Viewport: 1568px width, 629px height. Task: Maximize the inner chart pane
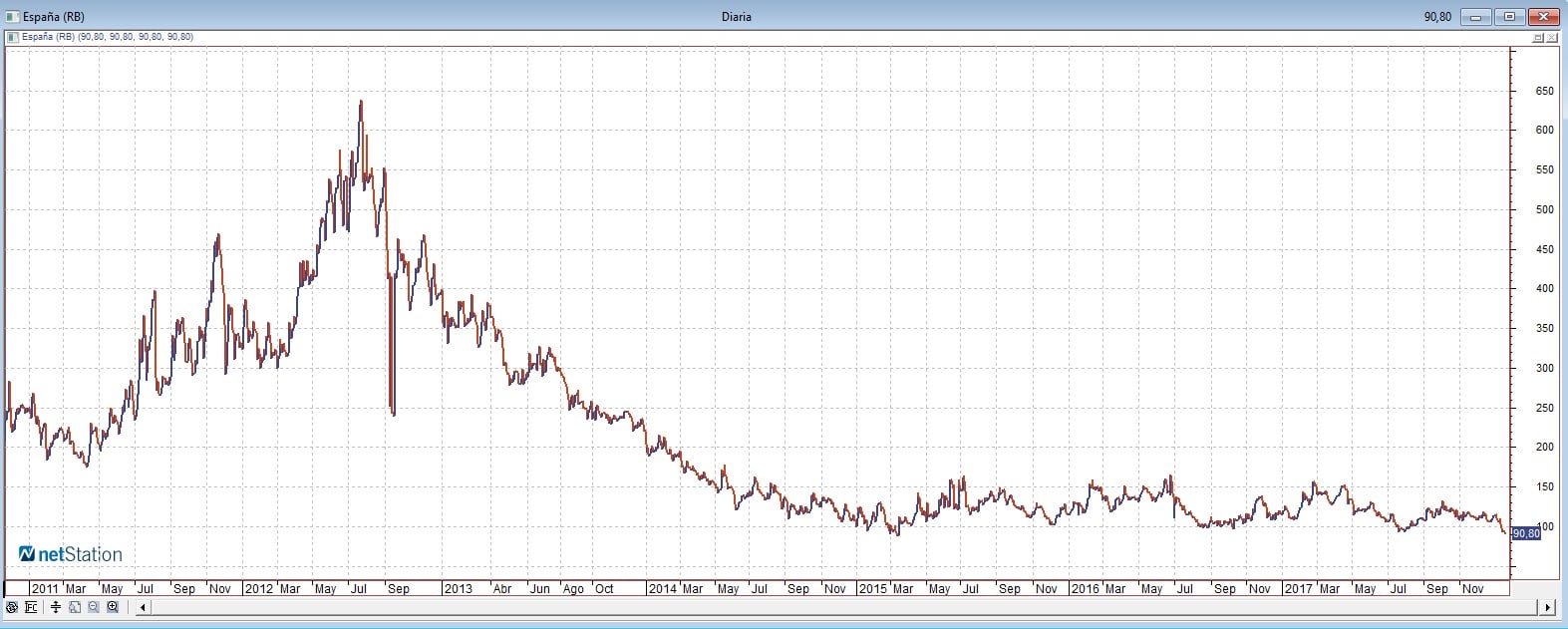click(1538, 37)
